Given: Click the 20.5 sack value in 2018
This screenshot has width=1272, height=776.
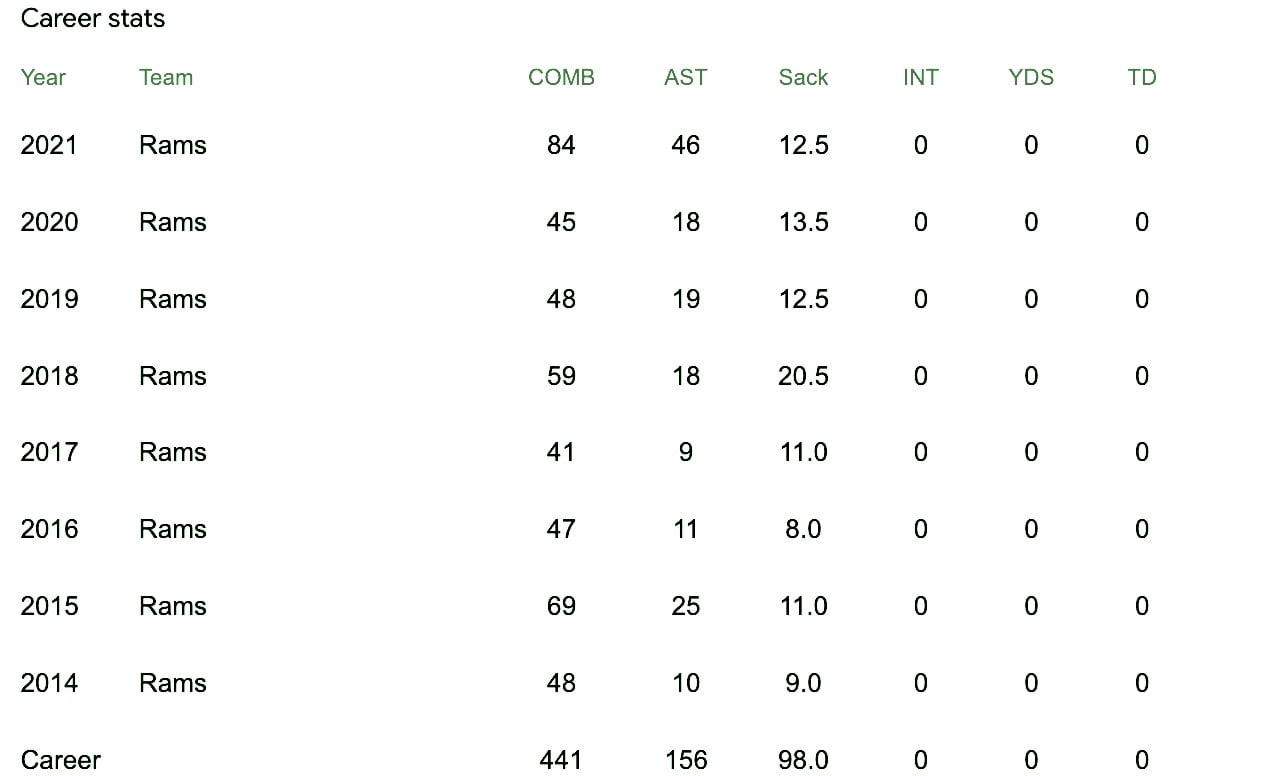Looking at the screenshot, I should point(803,376).
